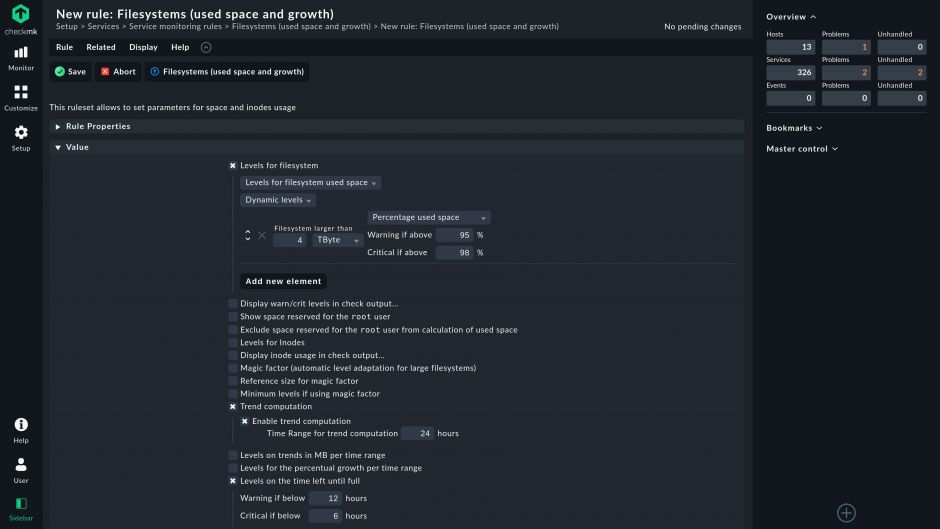Add sidebar element with plus icon
The width and height of the screenshot is (940, 529).
point(846,513)
